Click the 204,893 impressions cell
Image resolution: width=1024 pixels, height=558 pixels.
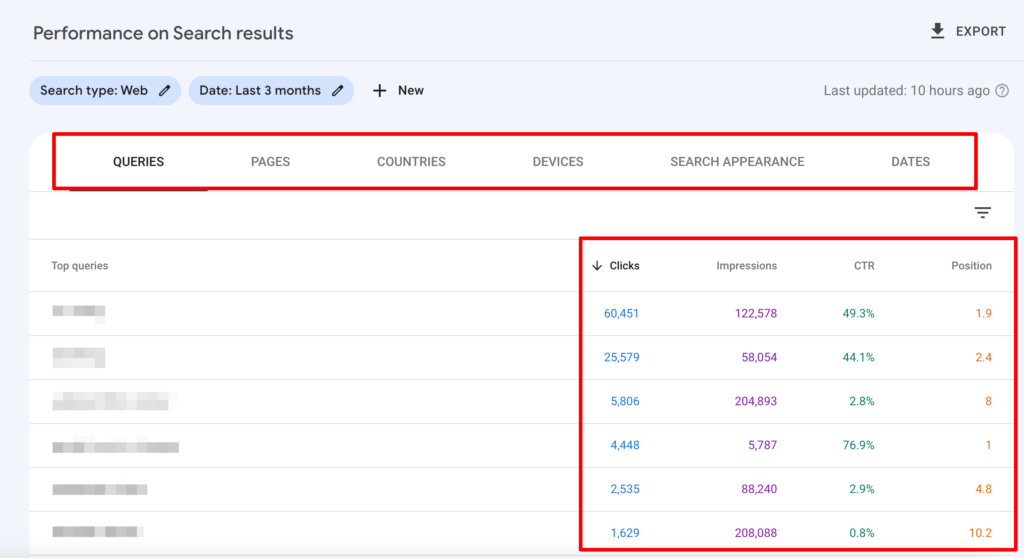pos(756,401)
